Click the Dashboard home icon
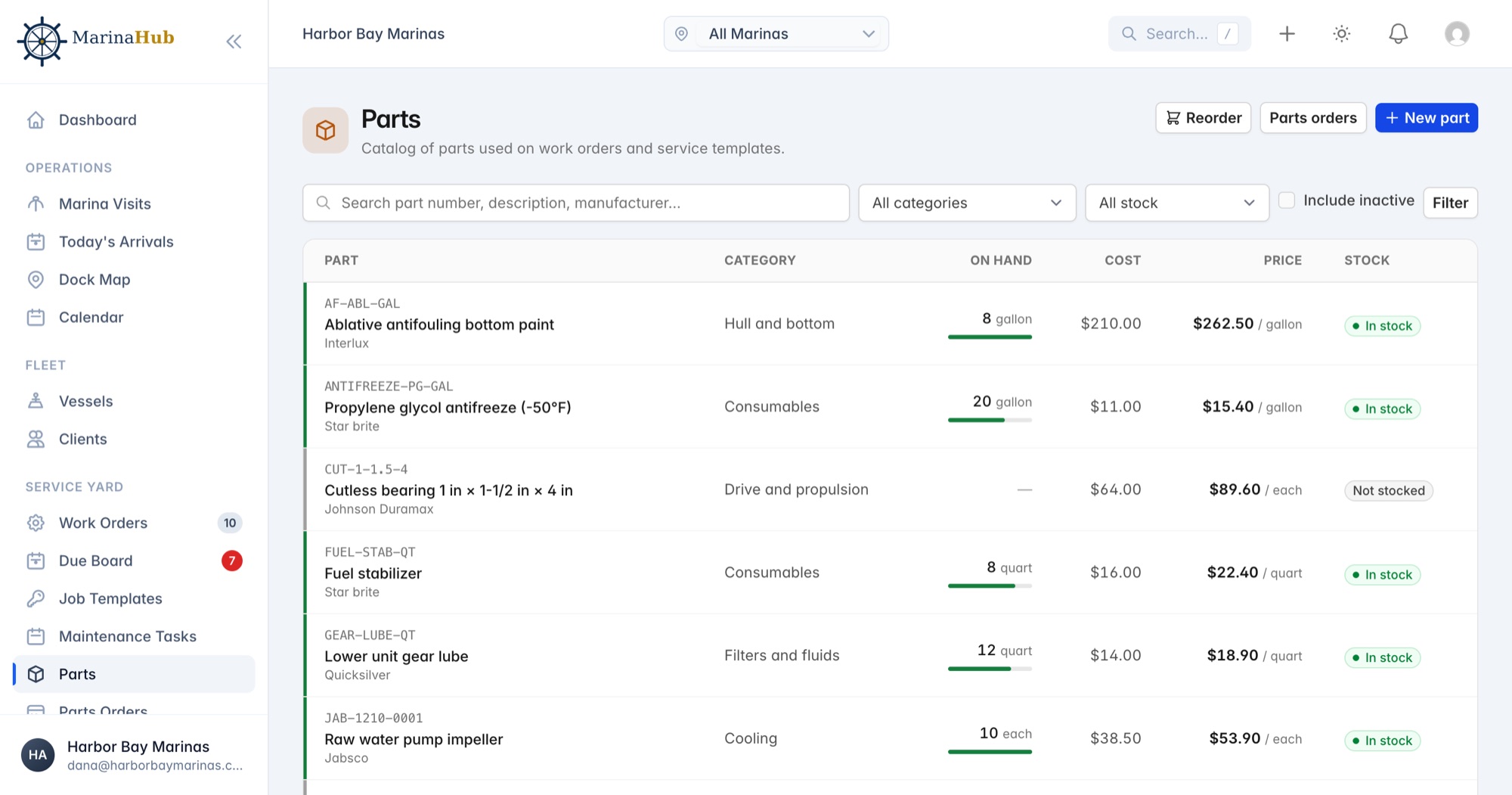Image resolution: width=1512 pixels, height=795 pixels. click(x=36, y=120)
